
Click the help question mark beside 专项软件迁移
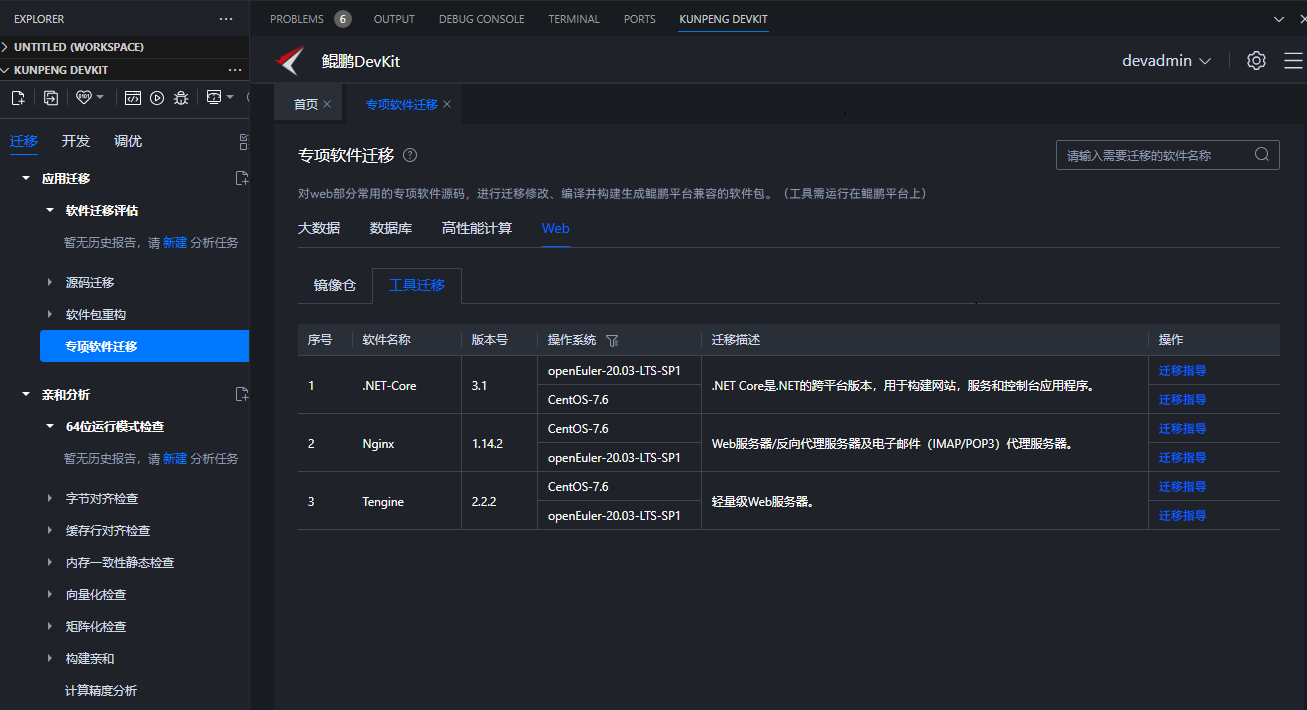pyautogui.click(x=410, y=155)
